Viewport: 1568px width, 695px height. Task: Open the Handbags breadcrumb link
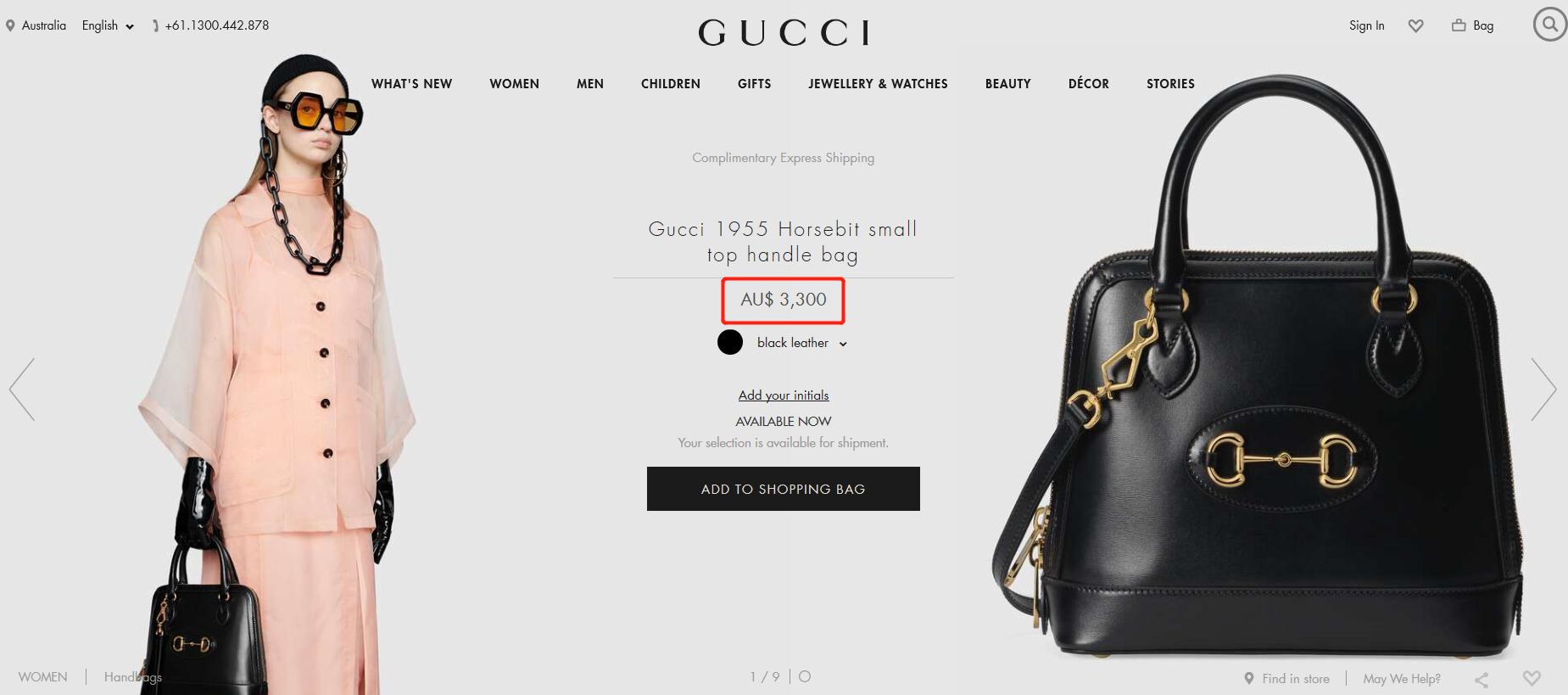click(x=132, y=676)
